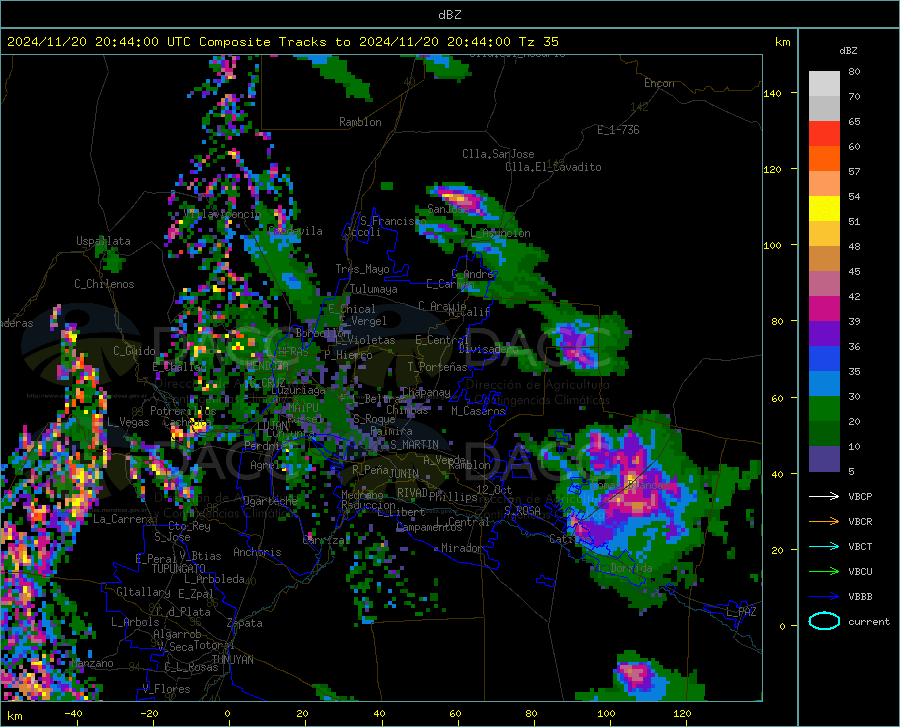The height and width of the screenshot is (727, 900).
Task: Click the 60 km tick on the vertical axis
Action: 777,398
